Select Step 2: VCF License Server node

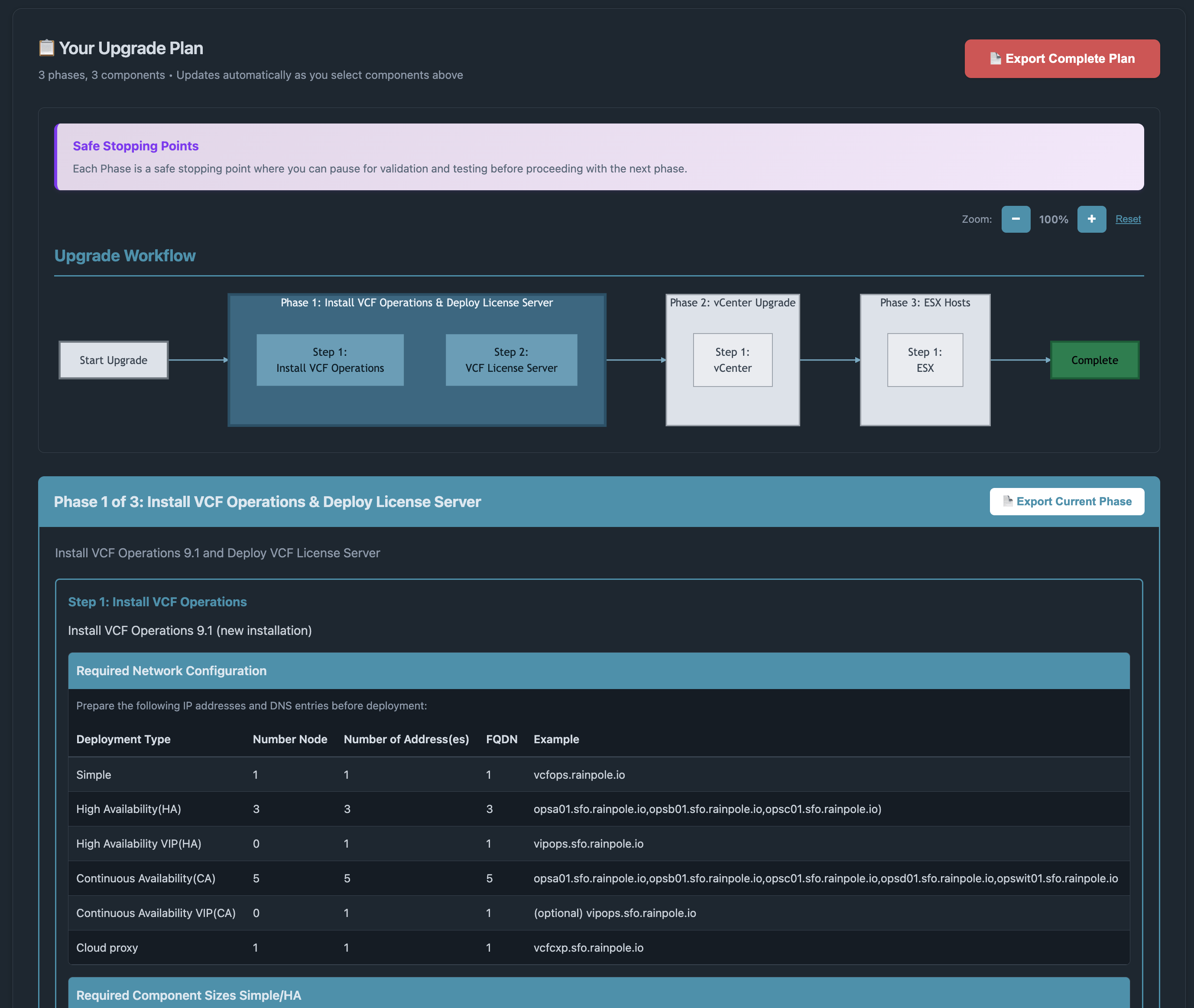pos(511,360)
